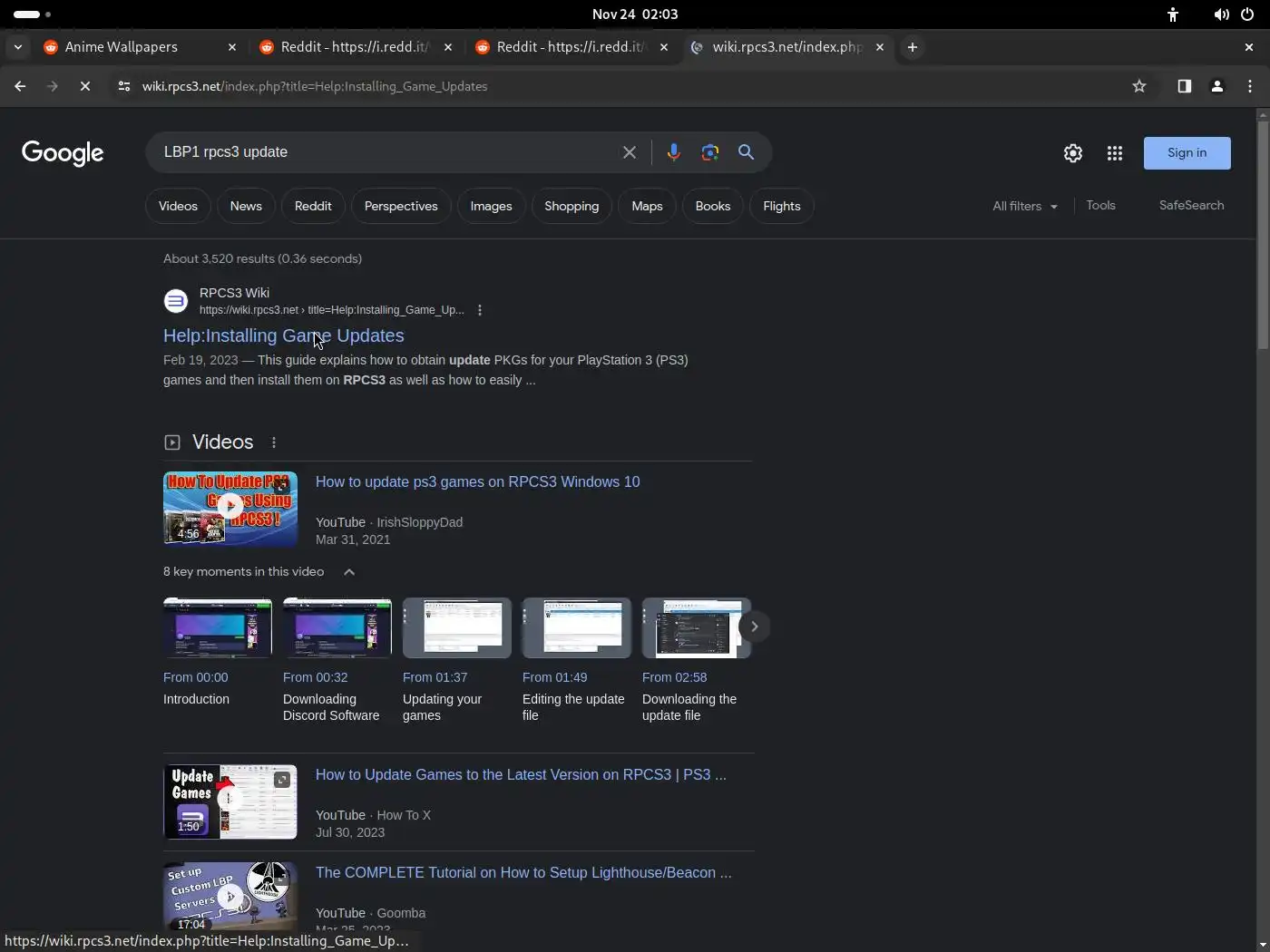Viewport: 1270px width, 952px height.
Task: Open the Update Games 1:50 video thumbnail
Action: (x=230, y=801)
